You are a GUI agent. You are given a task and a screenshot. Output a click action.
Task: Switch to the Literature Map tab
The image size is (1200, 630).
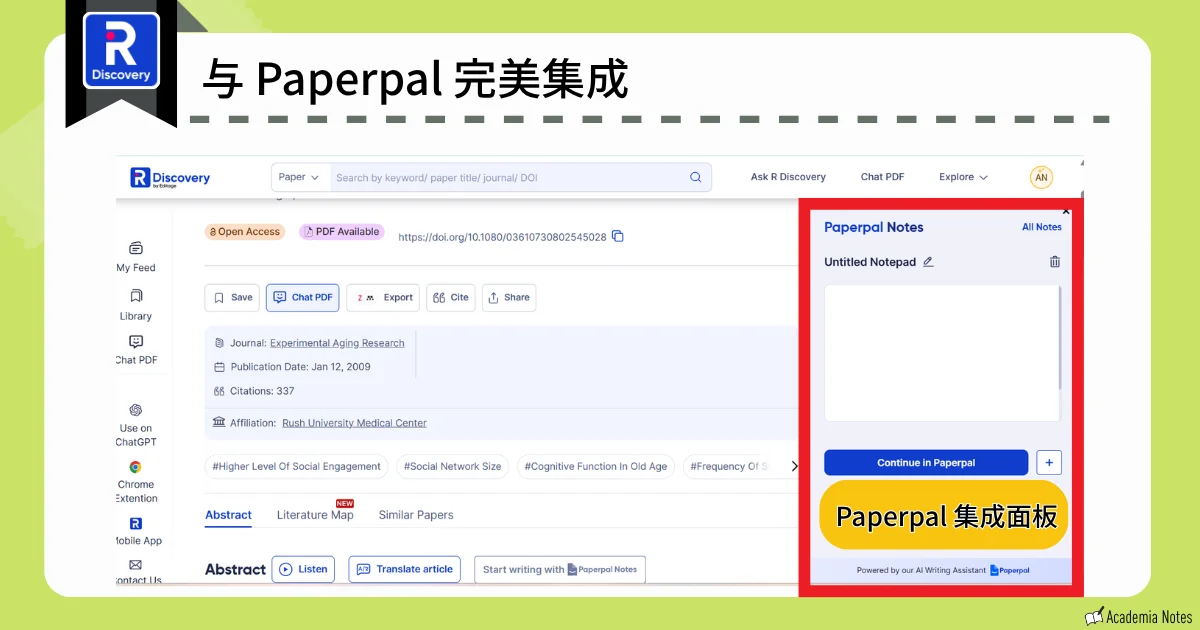point(315,515)
